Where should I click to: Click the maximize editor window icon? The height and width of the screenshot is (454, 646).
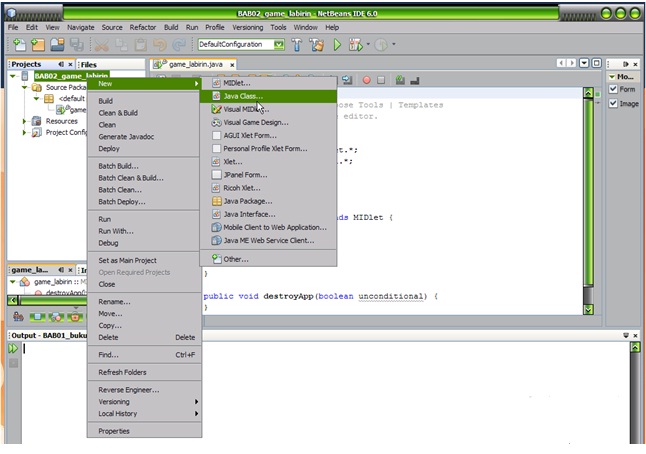point(596,63)
